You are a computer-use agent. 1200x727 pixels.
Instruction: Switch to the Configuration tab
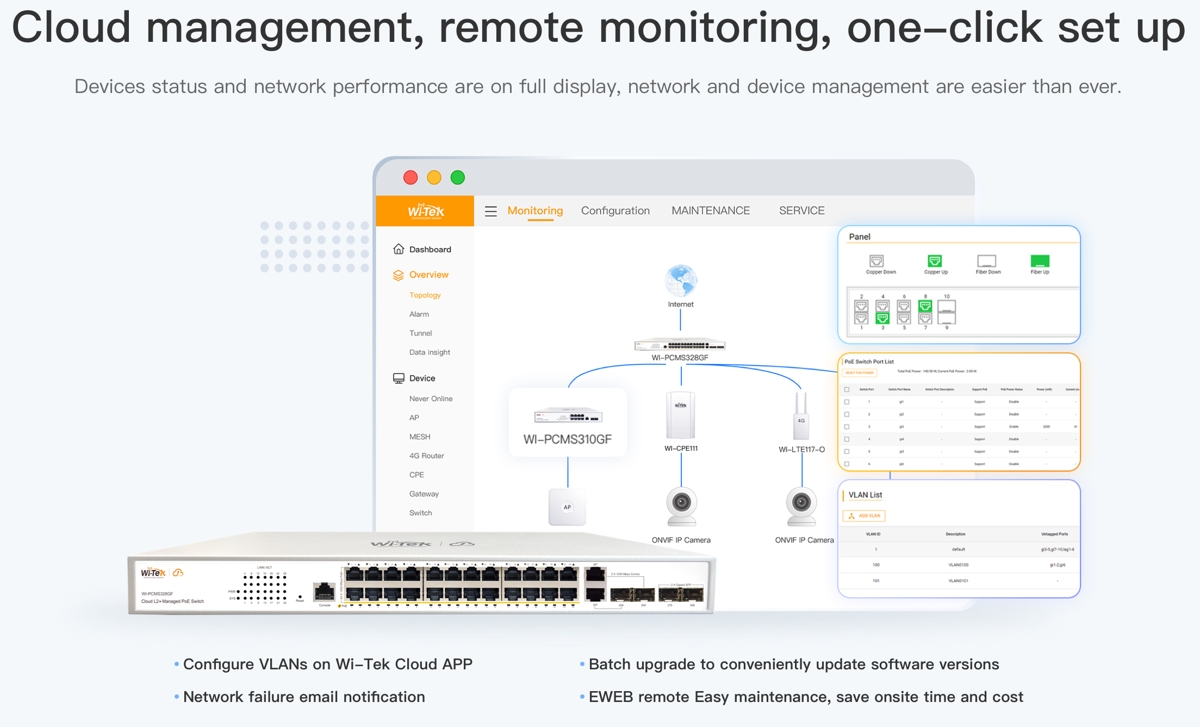pos(615,211)
